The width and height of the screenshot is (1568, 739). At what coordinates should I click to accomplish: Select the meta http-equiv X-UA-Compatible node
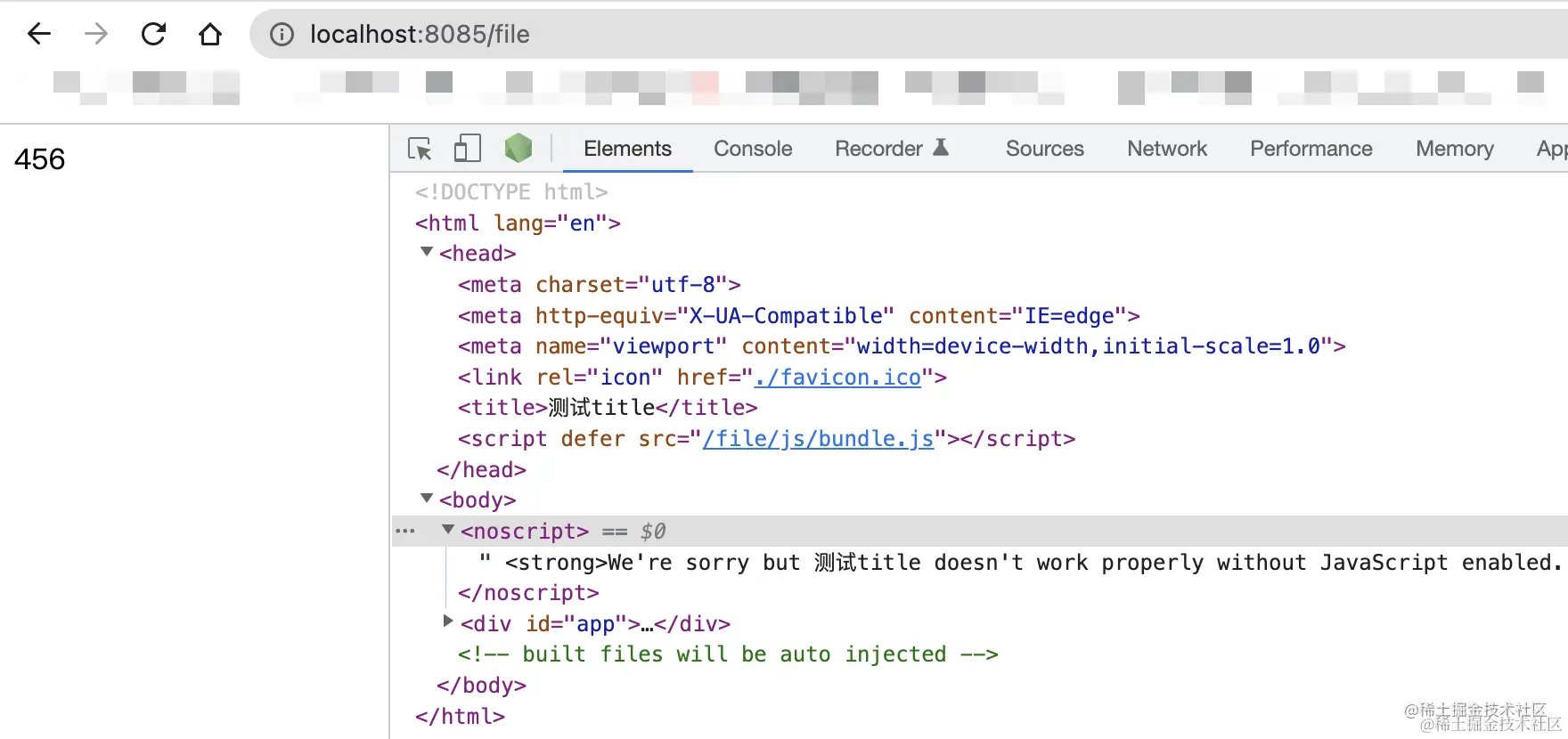coord(798,316)
